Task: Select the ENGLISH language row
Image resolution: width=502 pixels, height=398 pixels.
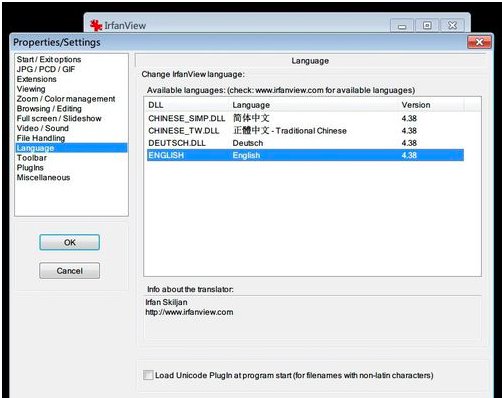Action: (305, 155)
